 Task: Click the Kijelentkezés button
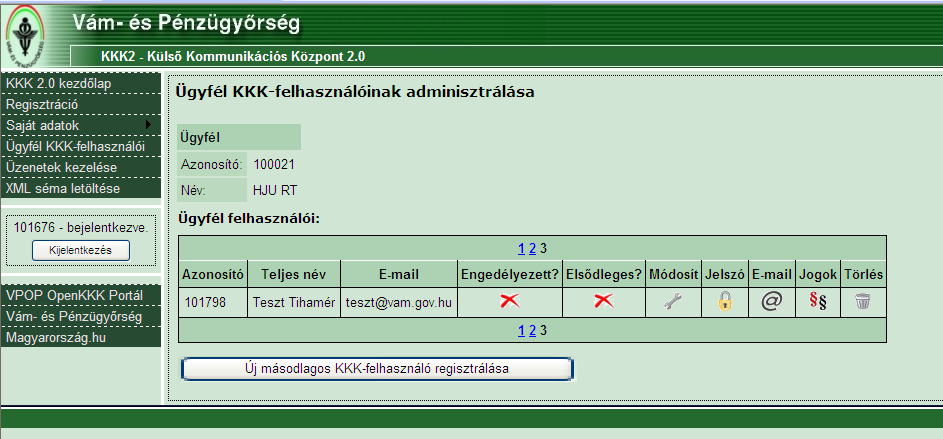[x=81, y=250]
